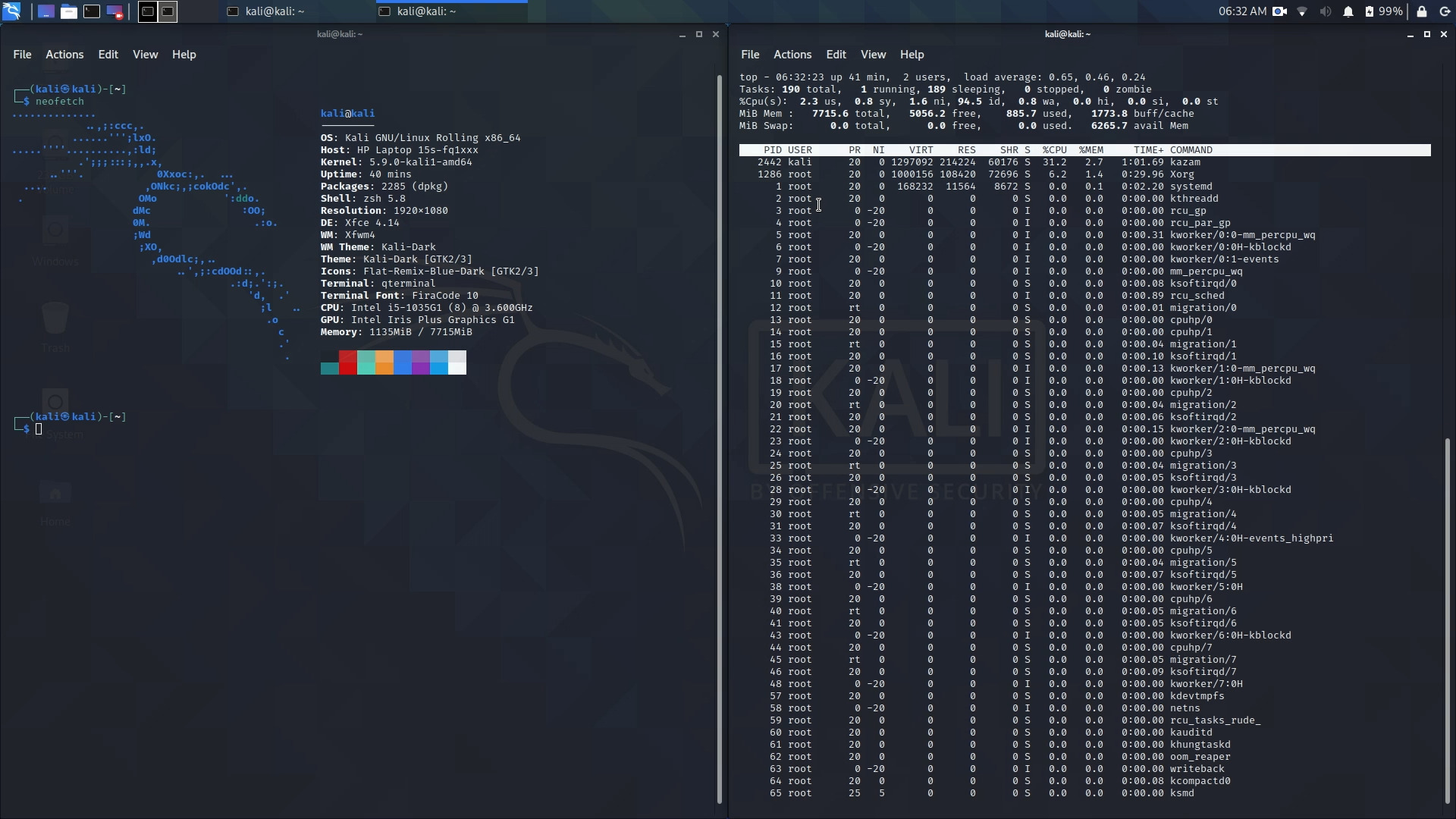Click the right terminal vertical scrollbar
This screenshot has height=819, width=1456.
pos(1446,620)
